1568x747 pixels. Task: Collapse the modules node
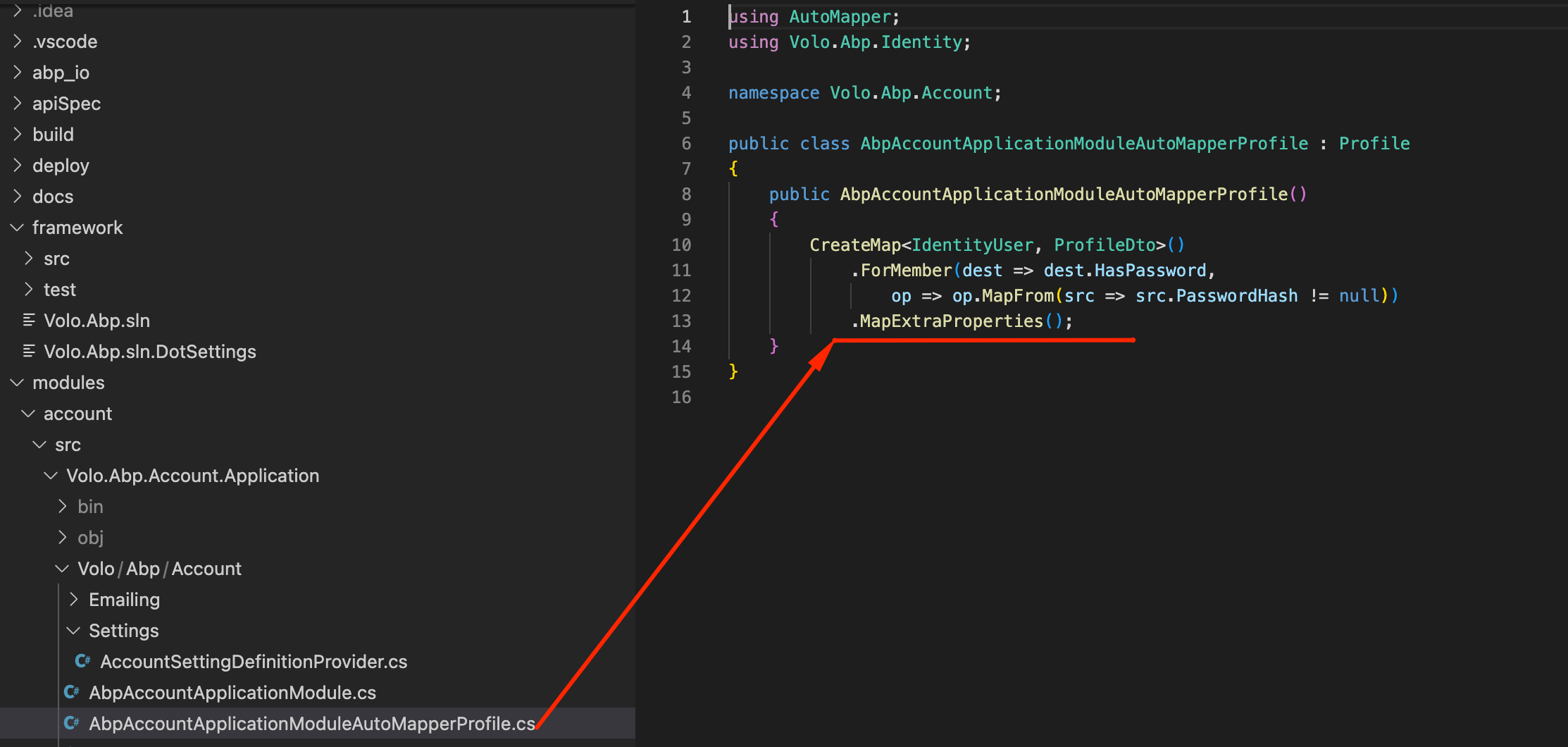coord(15,382)
